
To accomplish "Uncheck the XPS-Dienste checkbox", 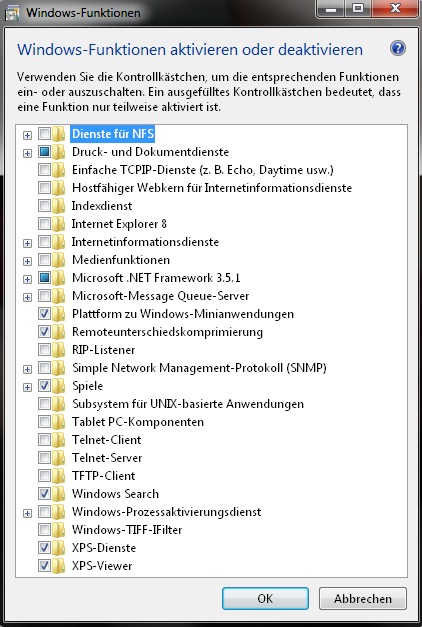I will tap(44, 547).
